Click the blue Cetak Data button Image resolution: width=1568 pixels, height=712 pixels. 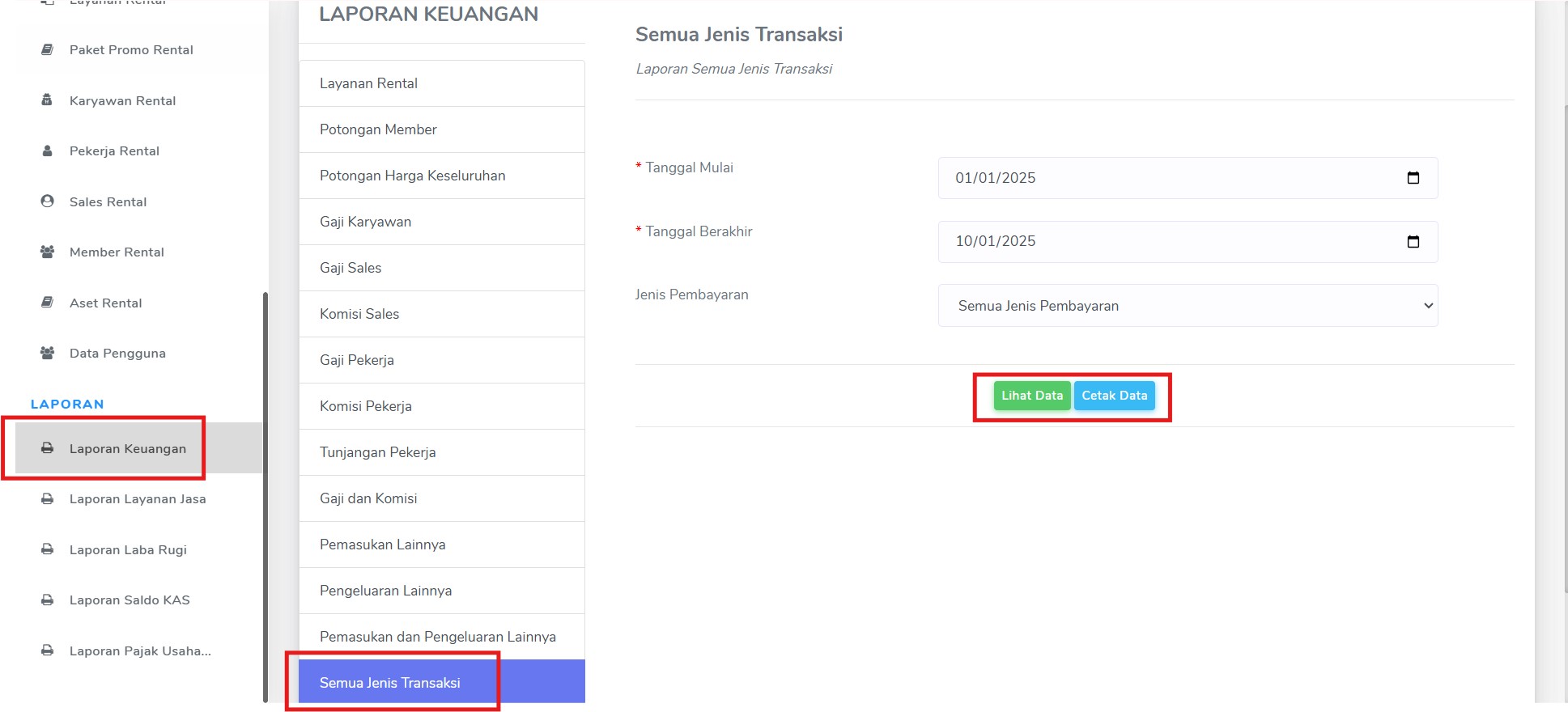[1115, 396]
